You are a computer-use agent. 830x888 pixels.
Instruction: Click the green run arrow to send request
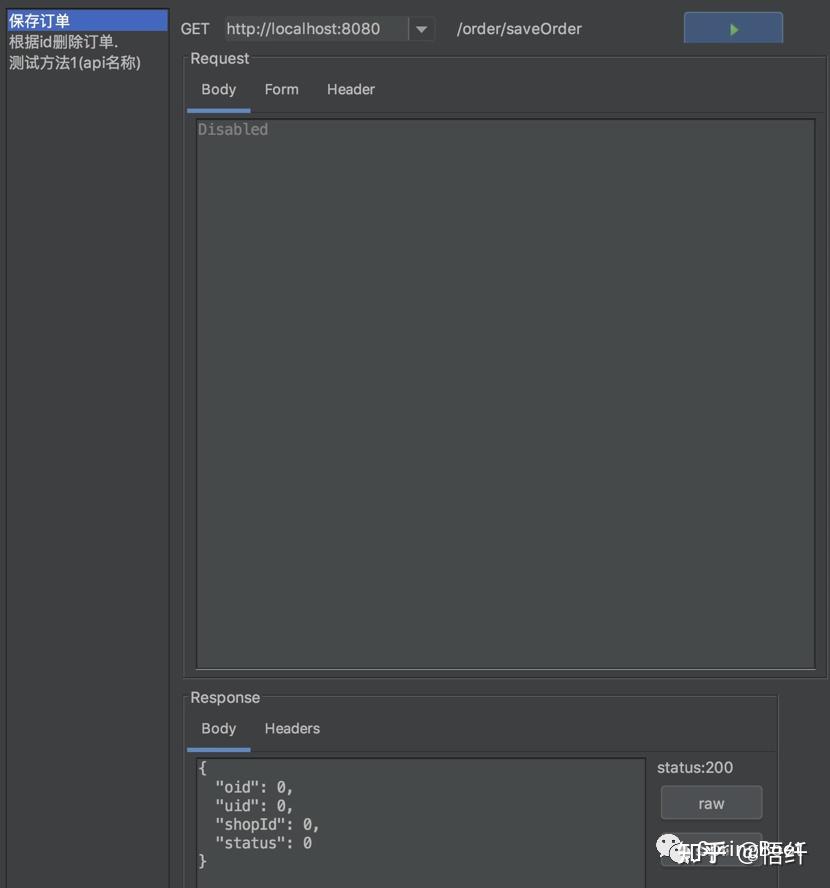click(x=733, y=28)
